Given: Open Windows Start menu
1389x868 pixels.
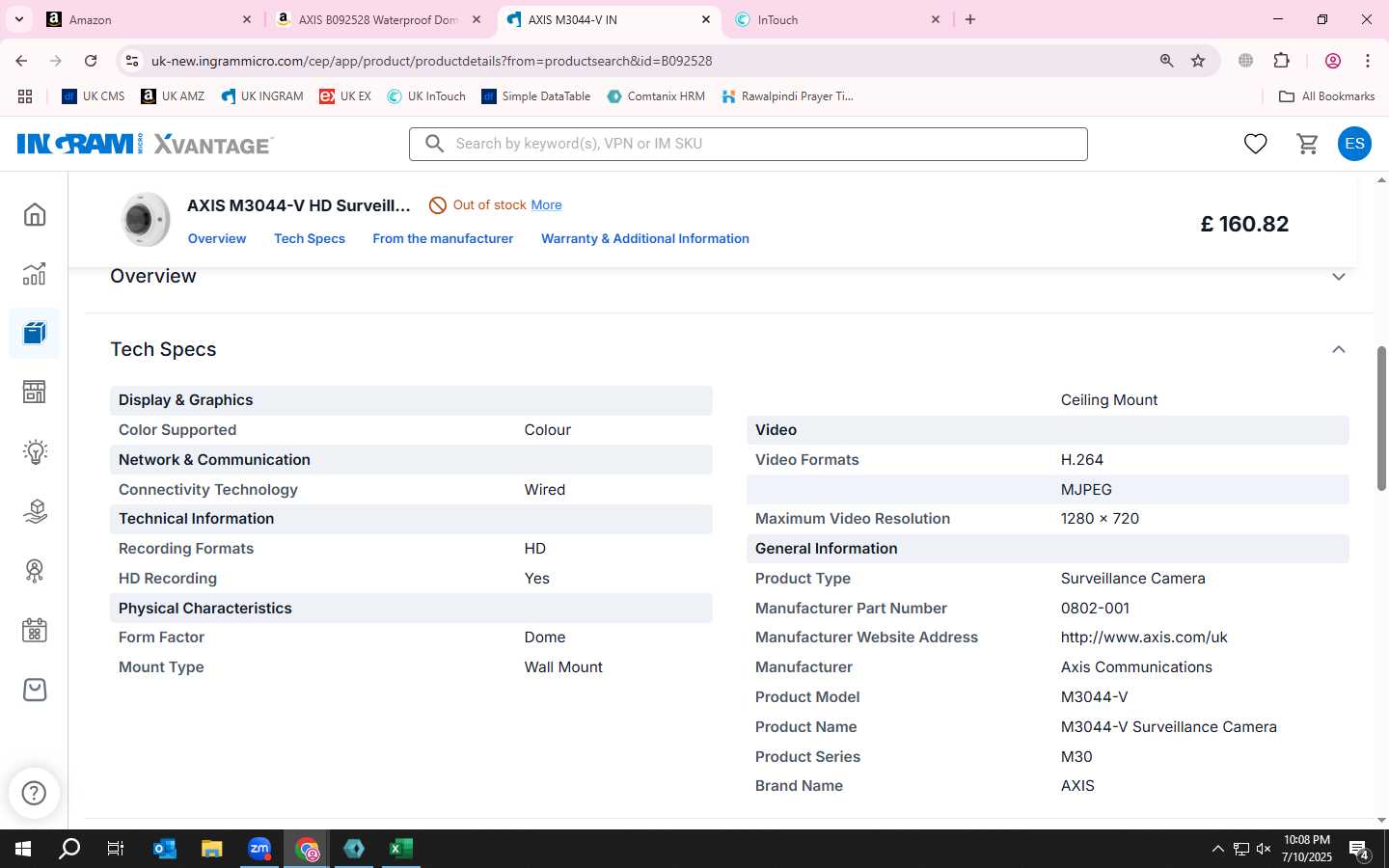Looking at the screenshot, I should coord(23,849).
